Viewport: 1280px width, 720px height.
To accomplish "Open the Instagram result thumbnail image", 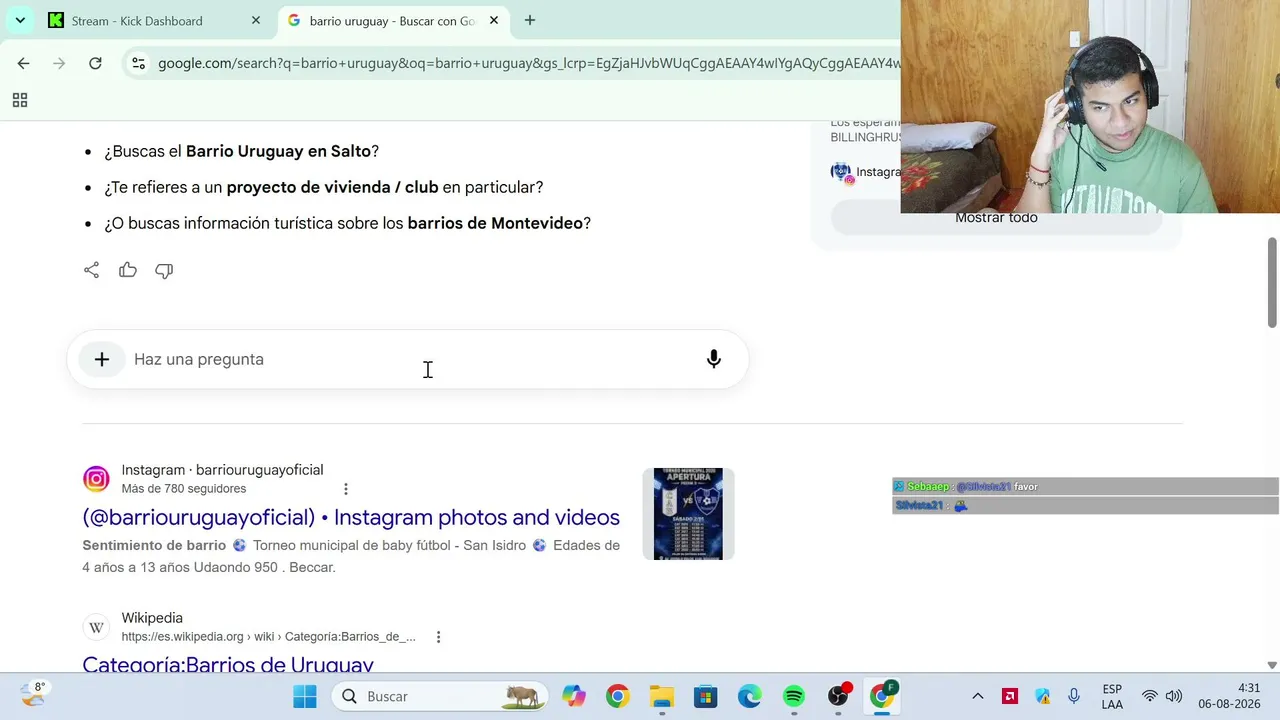I will click(688, 514).
